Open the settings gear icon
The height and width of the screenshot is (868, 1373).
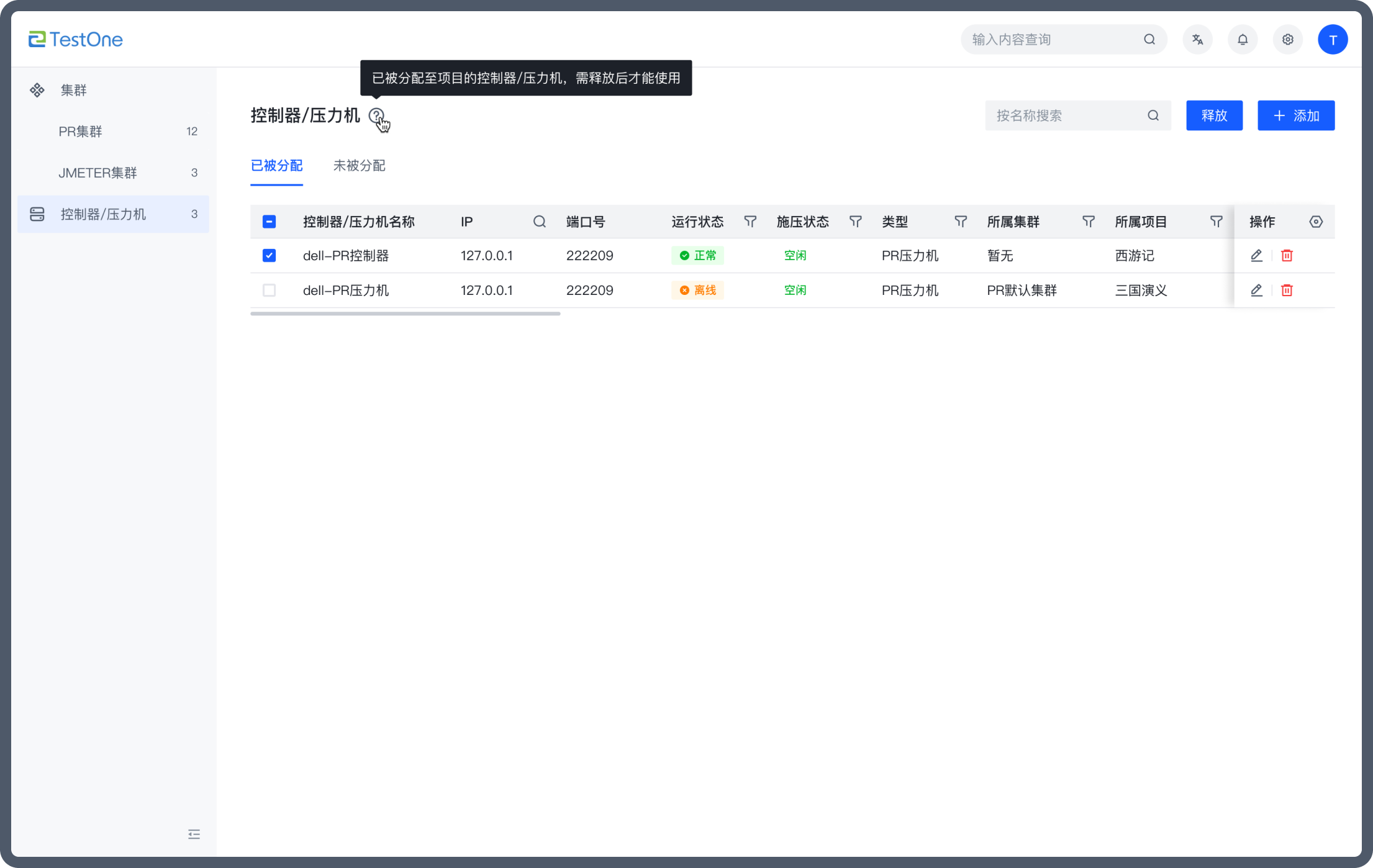point(1287,40)
